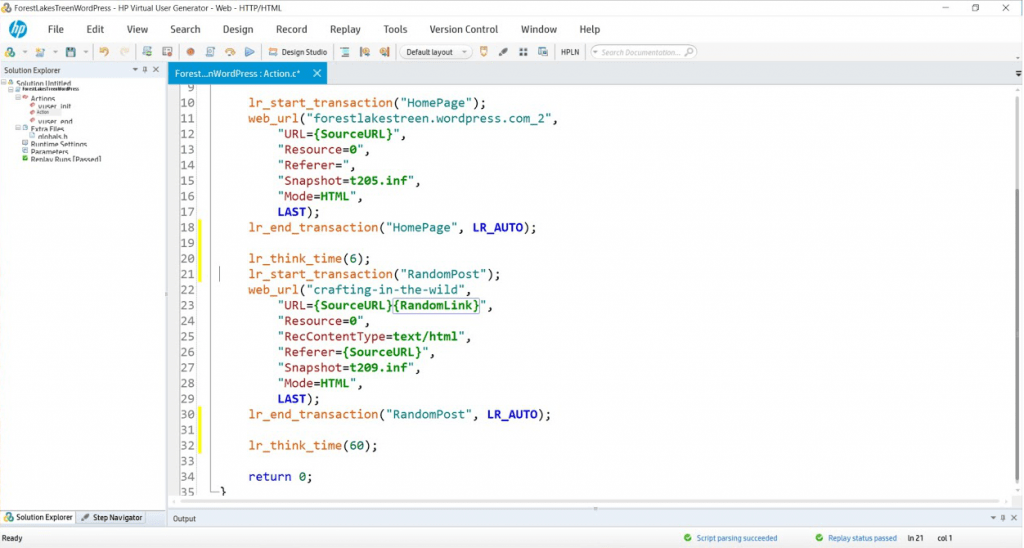Click the window layout toolbar icon

pos(543,52)
